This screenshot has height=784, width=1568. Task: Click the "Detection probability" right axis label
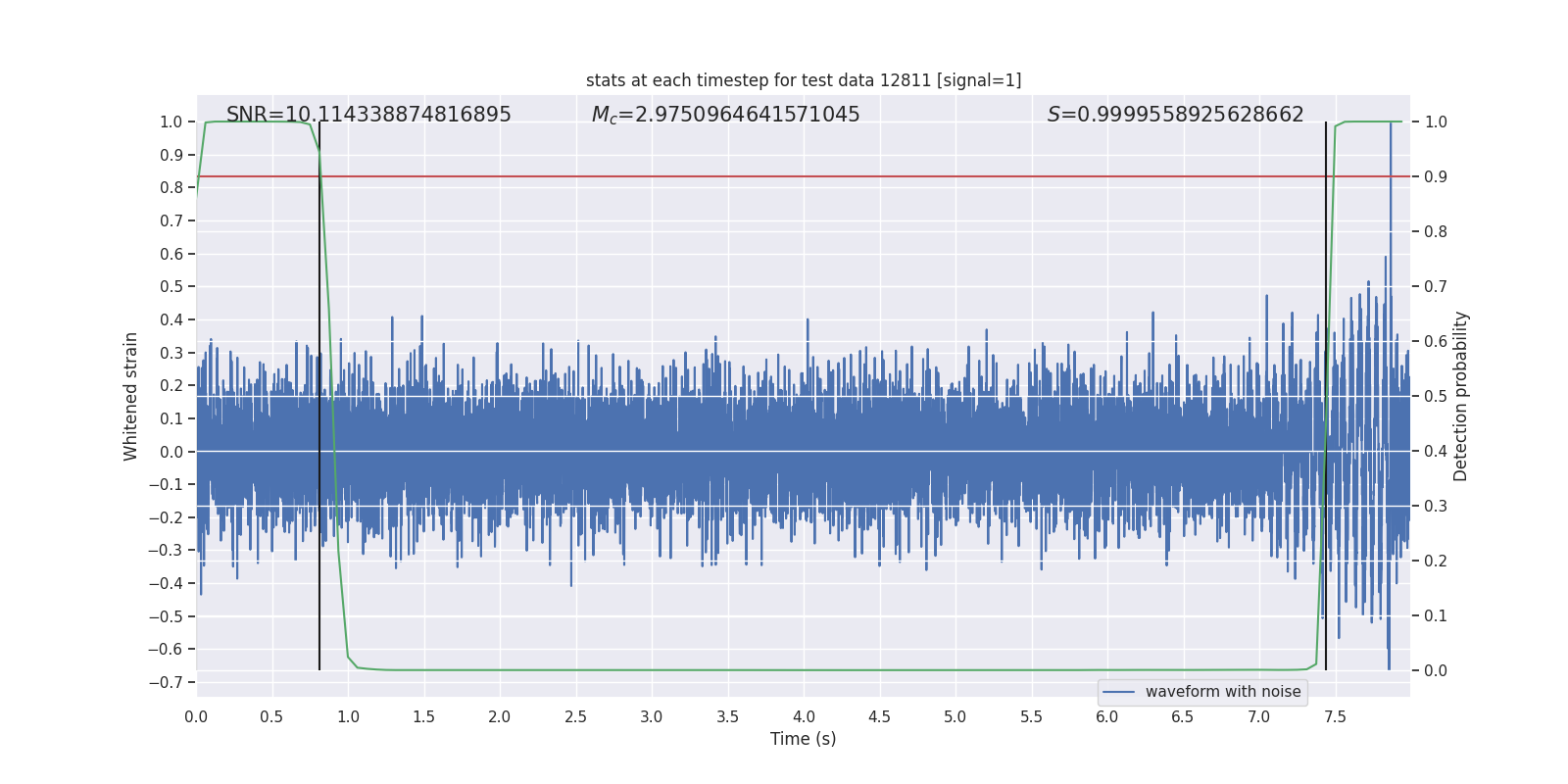pyautogui.click(x=1461, y=396)
